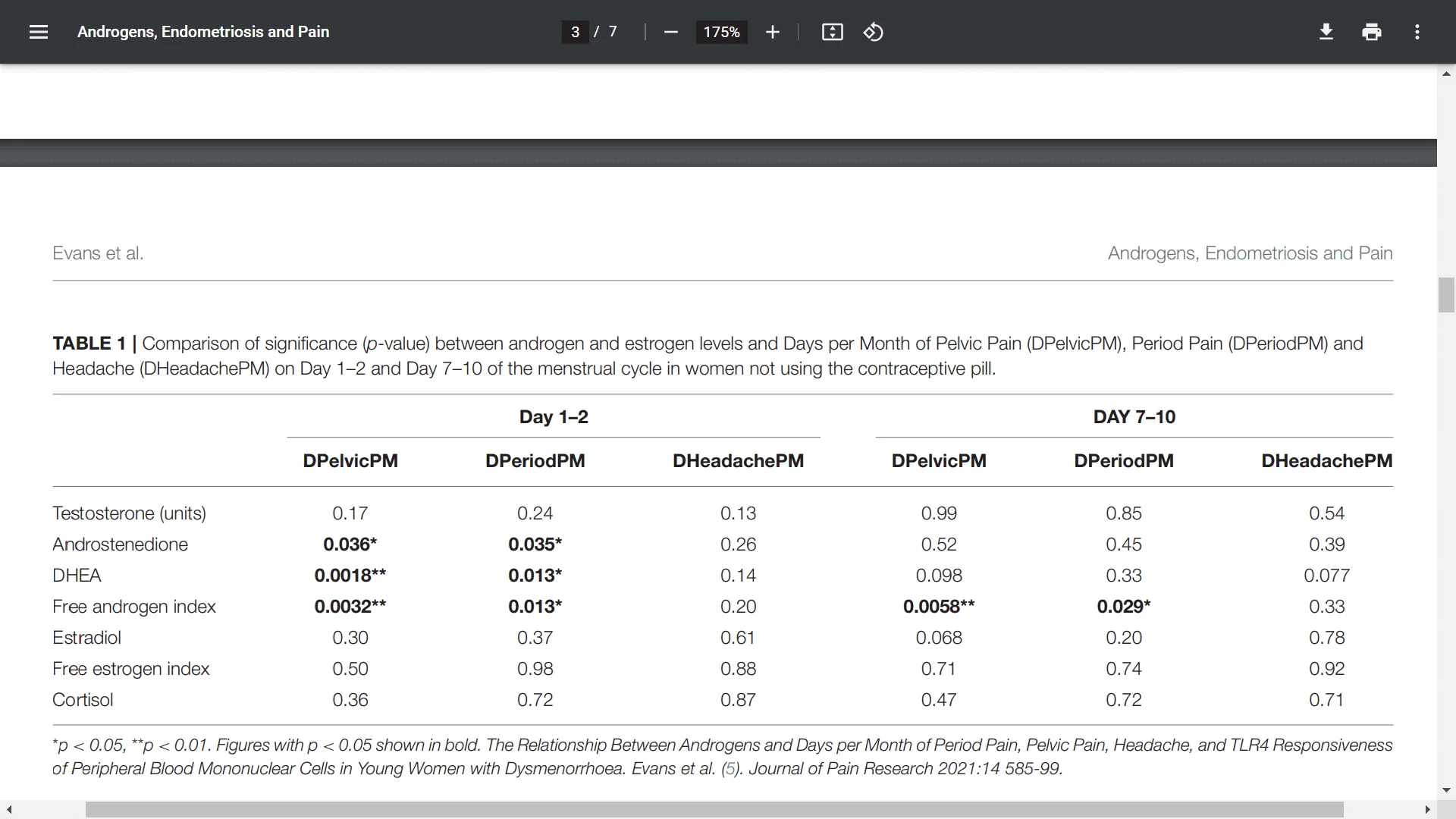Click the value 0.54 in Testosterone row

1327,513
